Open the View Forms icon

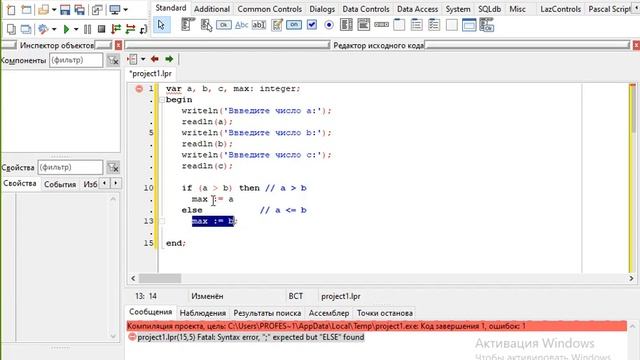click(x=26, y=29)
